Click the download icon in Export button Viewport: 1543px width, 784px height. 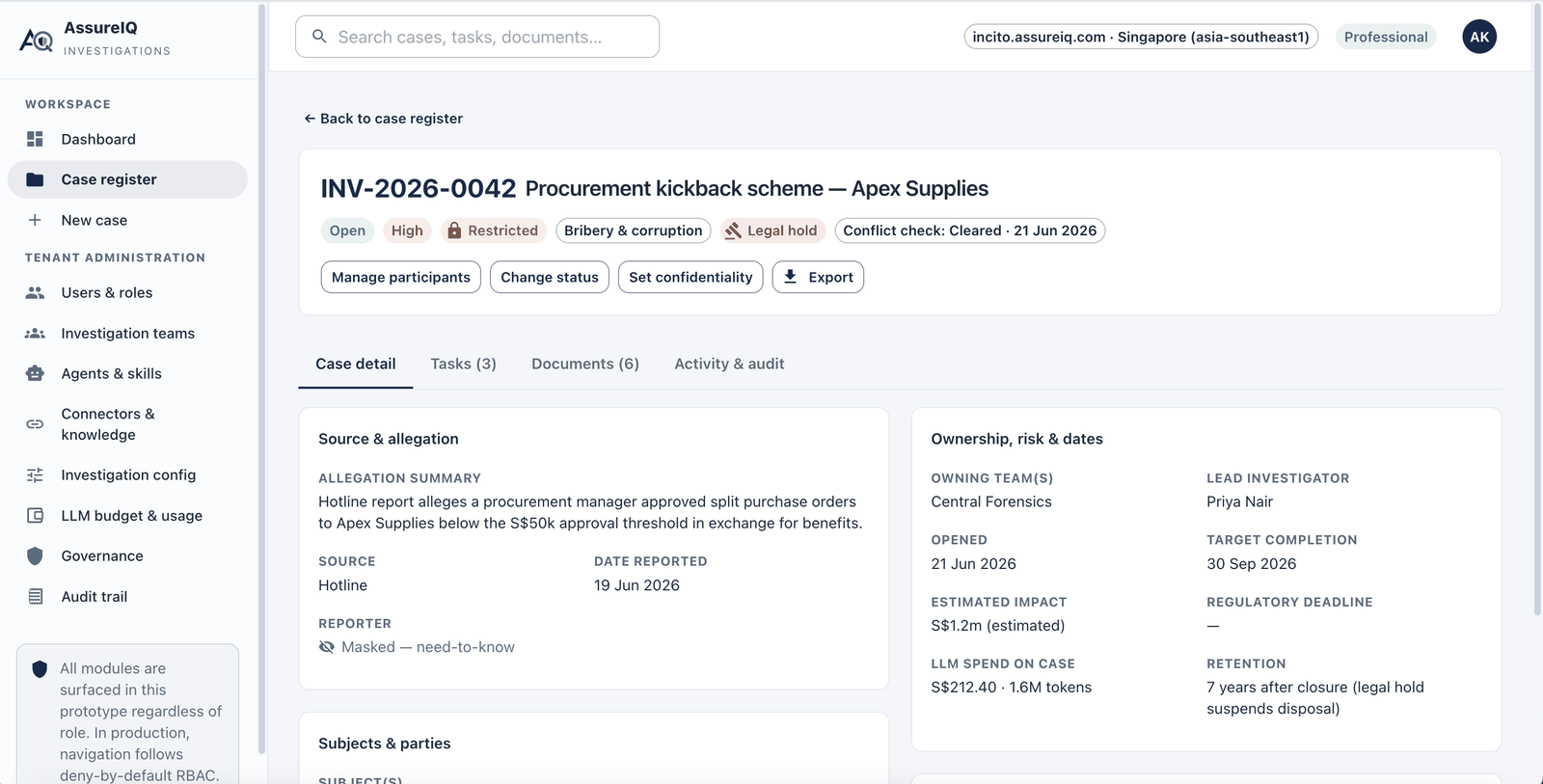click(x=790, y=277)
